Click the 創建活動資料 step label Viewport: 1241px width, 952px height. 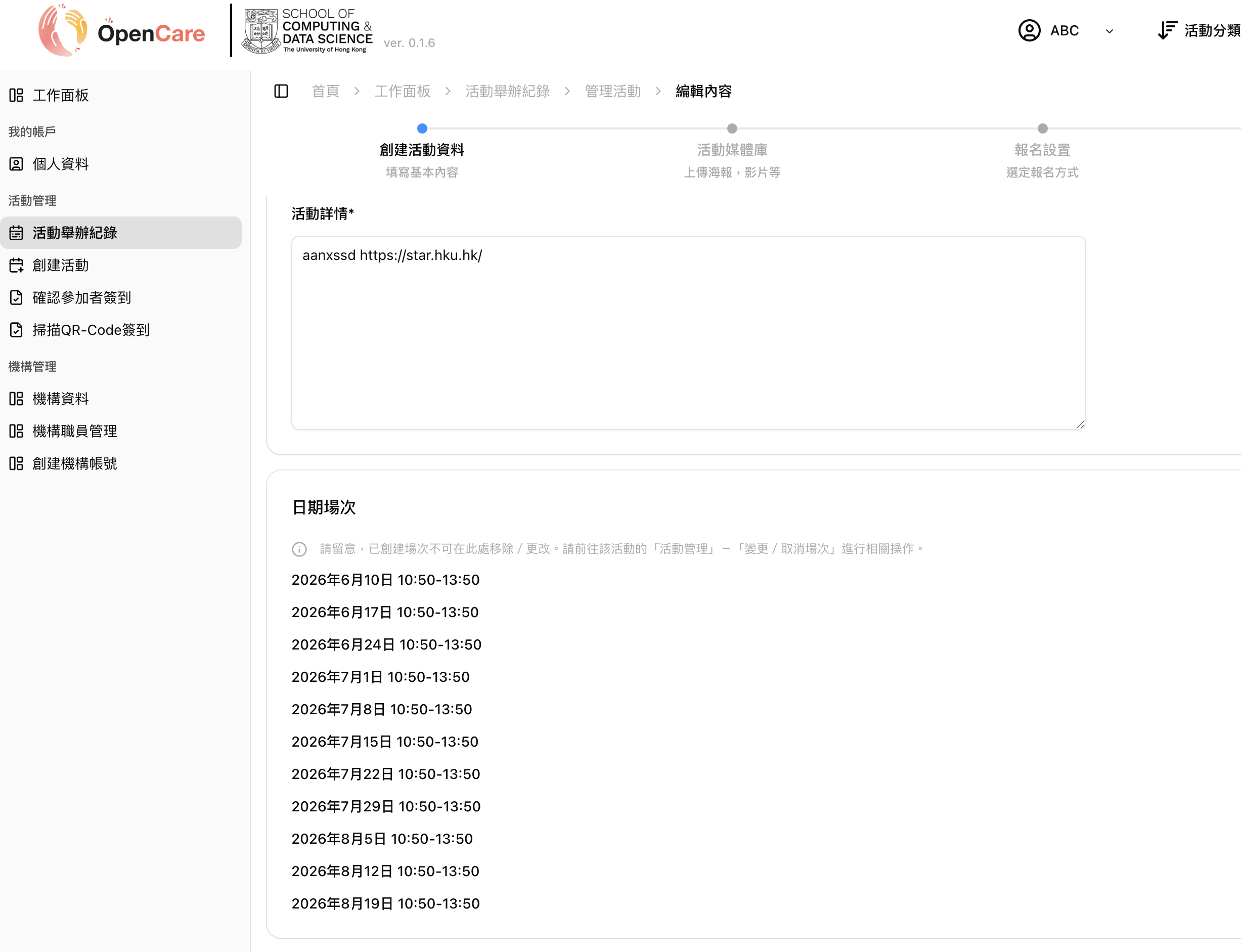point(422,150)
